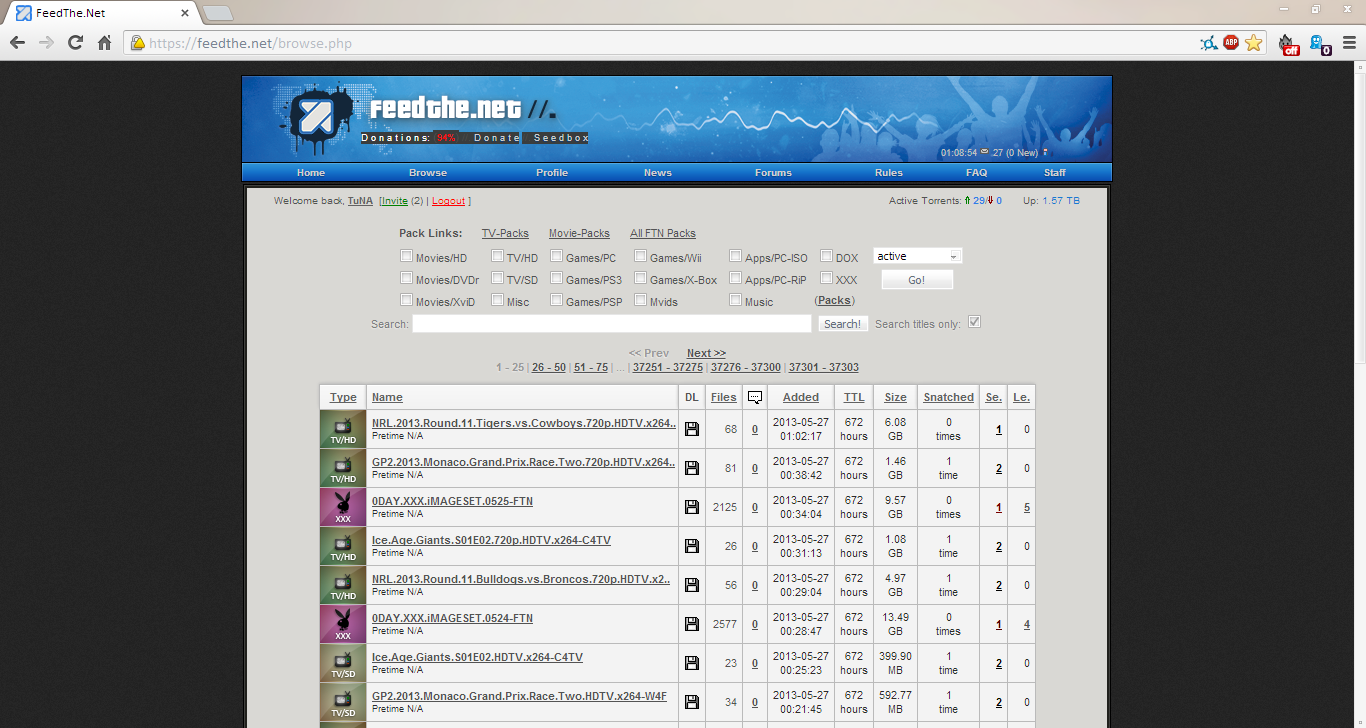This screenshot has width=1366, height=728.
Task: Open the News navigation item
Action: pos(658,173)
